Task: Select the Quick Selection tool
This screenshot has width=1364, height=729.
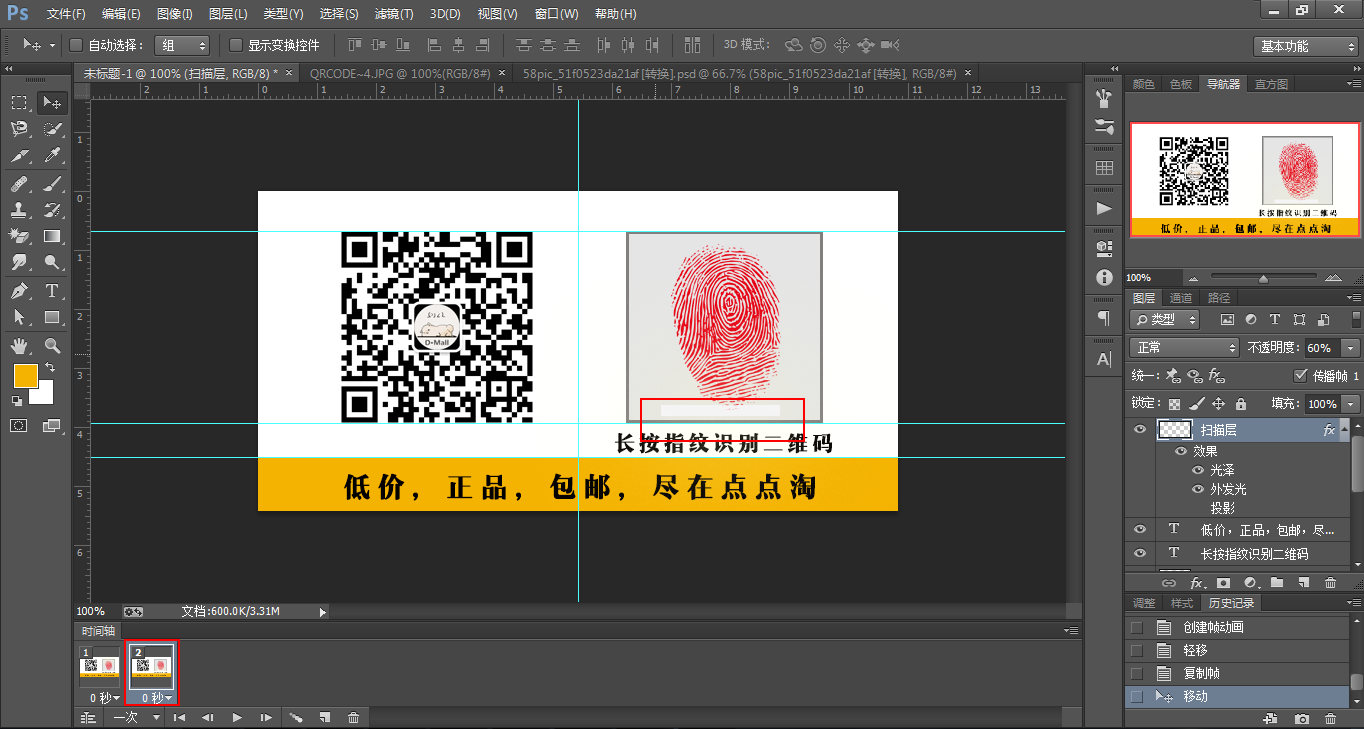Action: click(x=52, y=129)
